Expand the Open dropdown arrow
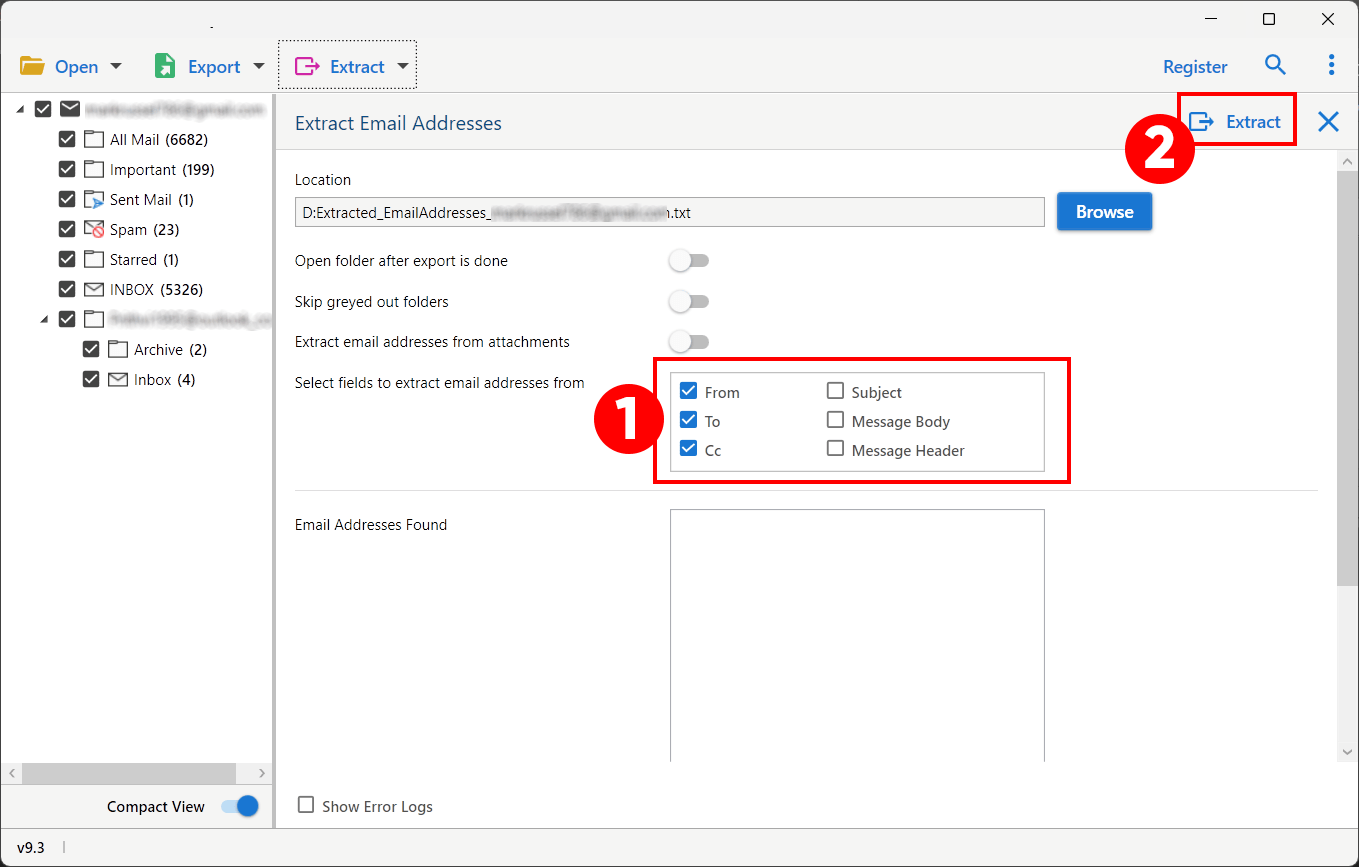Screen dimensions: 1359x867 coord(115,66)
